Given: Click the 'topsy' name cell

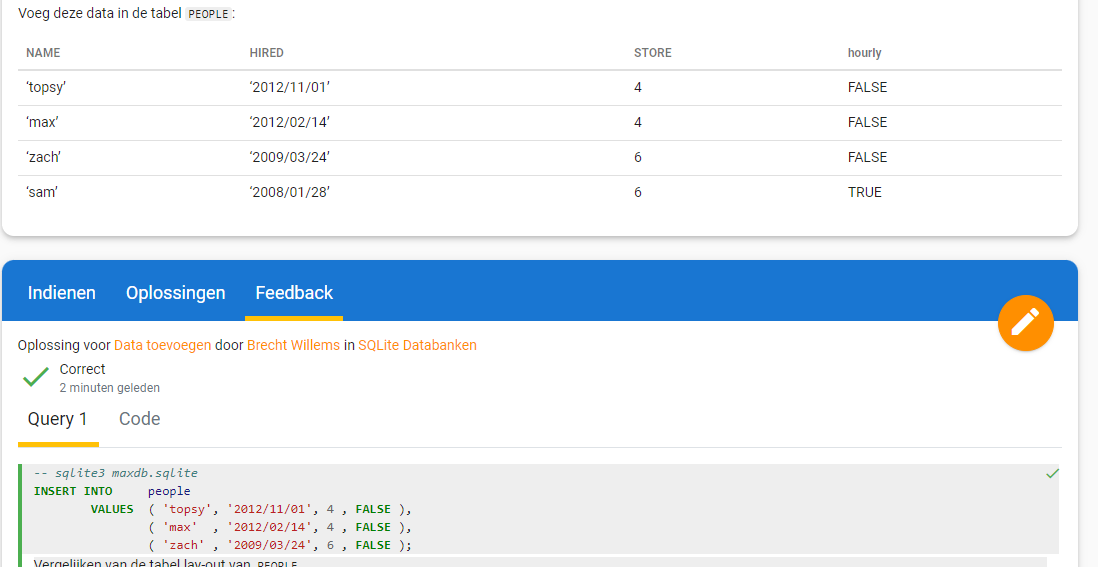Looking at the screenshot, I should tap(46, 88).
